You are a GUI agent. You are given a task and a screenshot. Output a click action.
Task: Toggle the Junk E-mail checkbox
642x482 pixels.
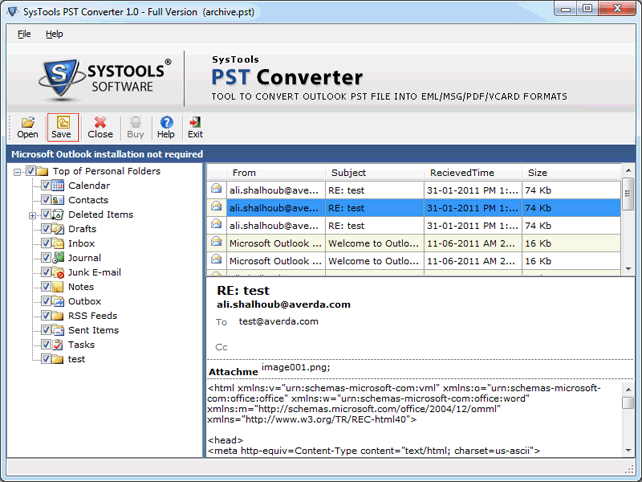click(x=46, y=272)
